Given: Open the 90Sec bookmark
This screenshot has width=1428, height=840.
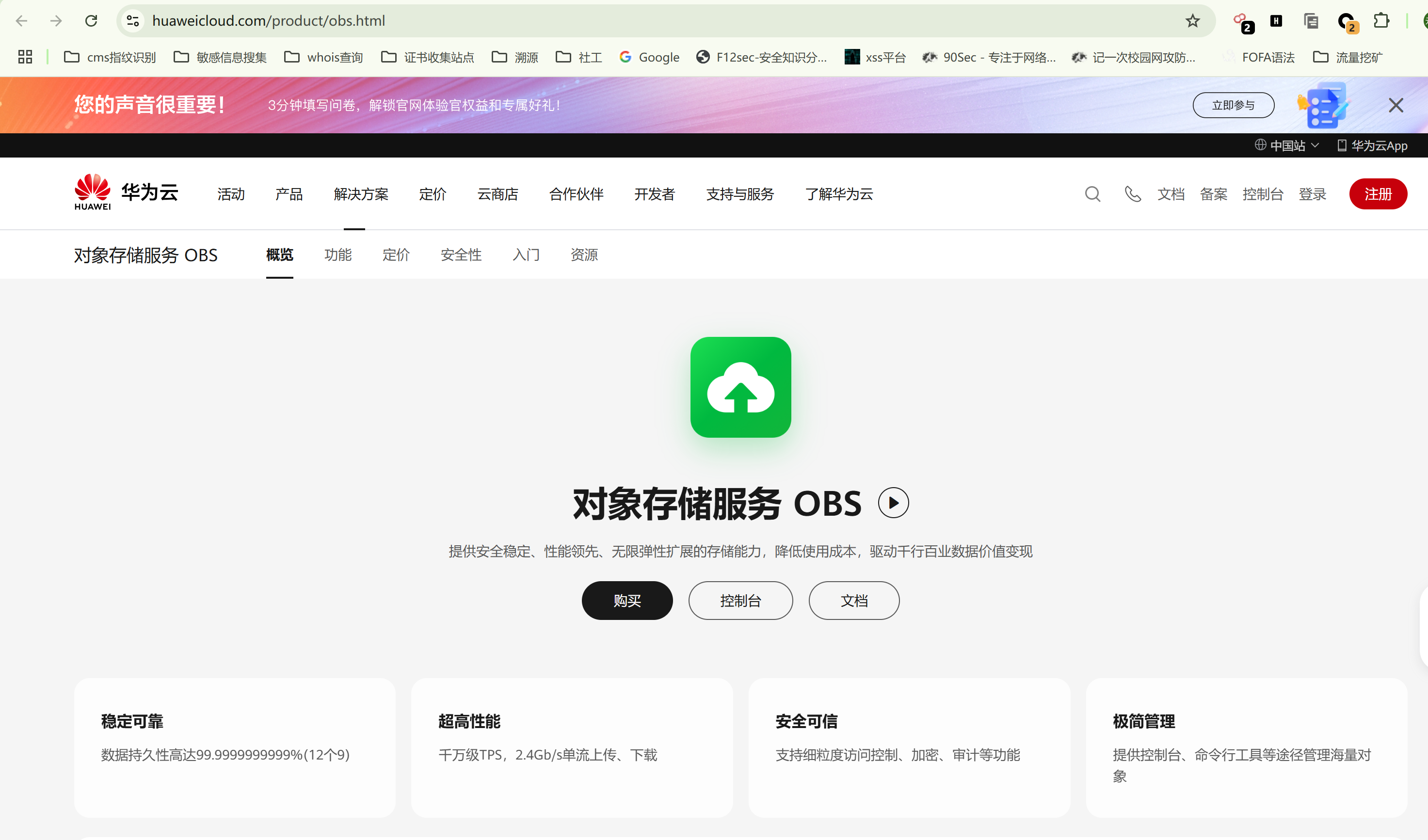Looking at the screenshot, I should (x=989, y=57).
